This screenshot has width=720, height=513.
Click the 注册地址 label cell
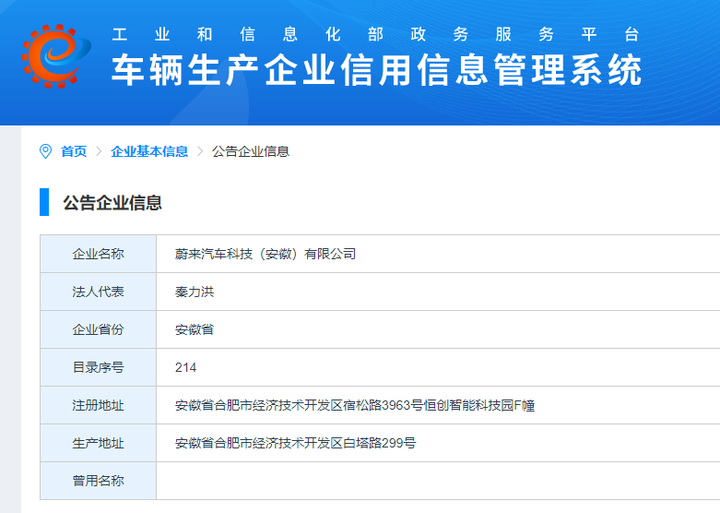(98, 405)
